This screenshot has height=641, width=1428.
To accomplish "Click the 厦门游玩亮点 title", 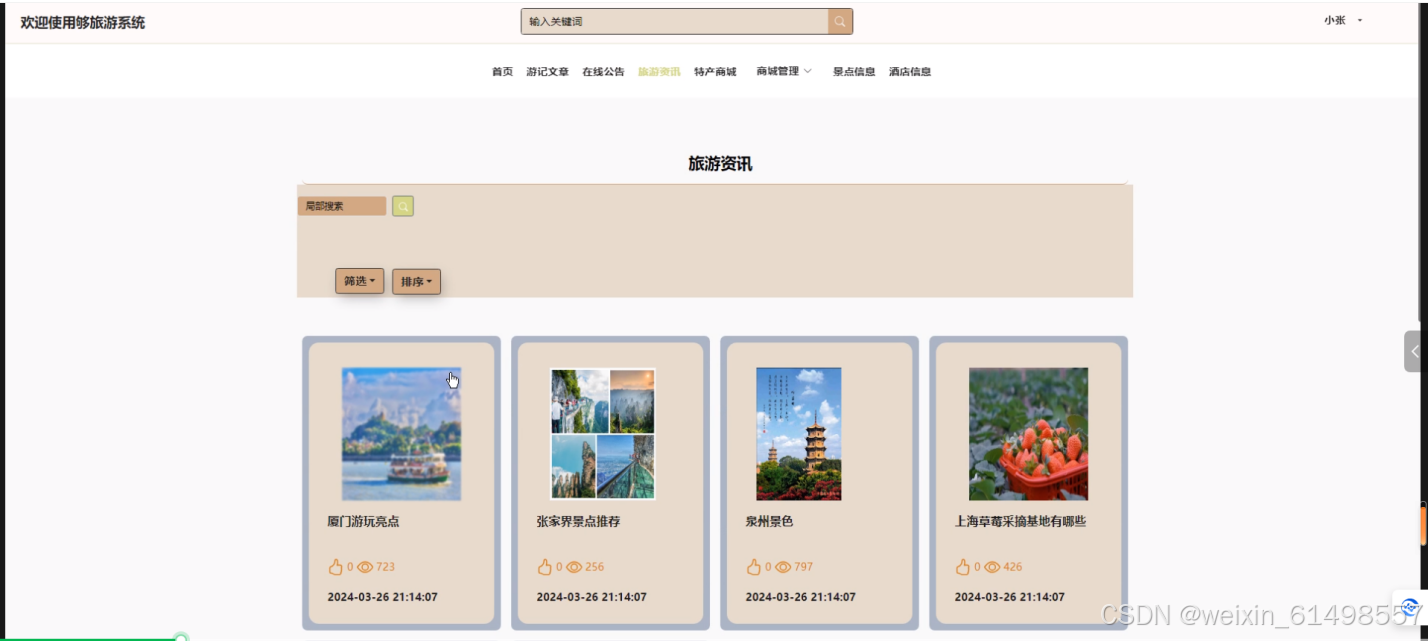I will click(x=363, y=522).
